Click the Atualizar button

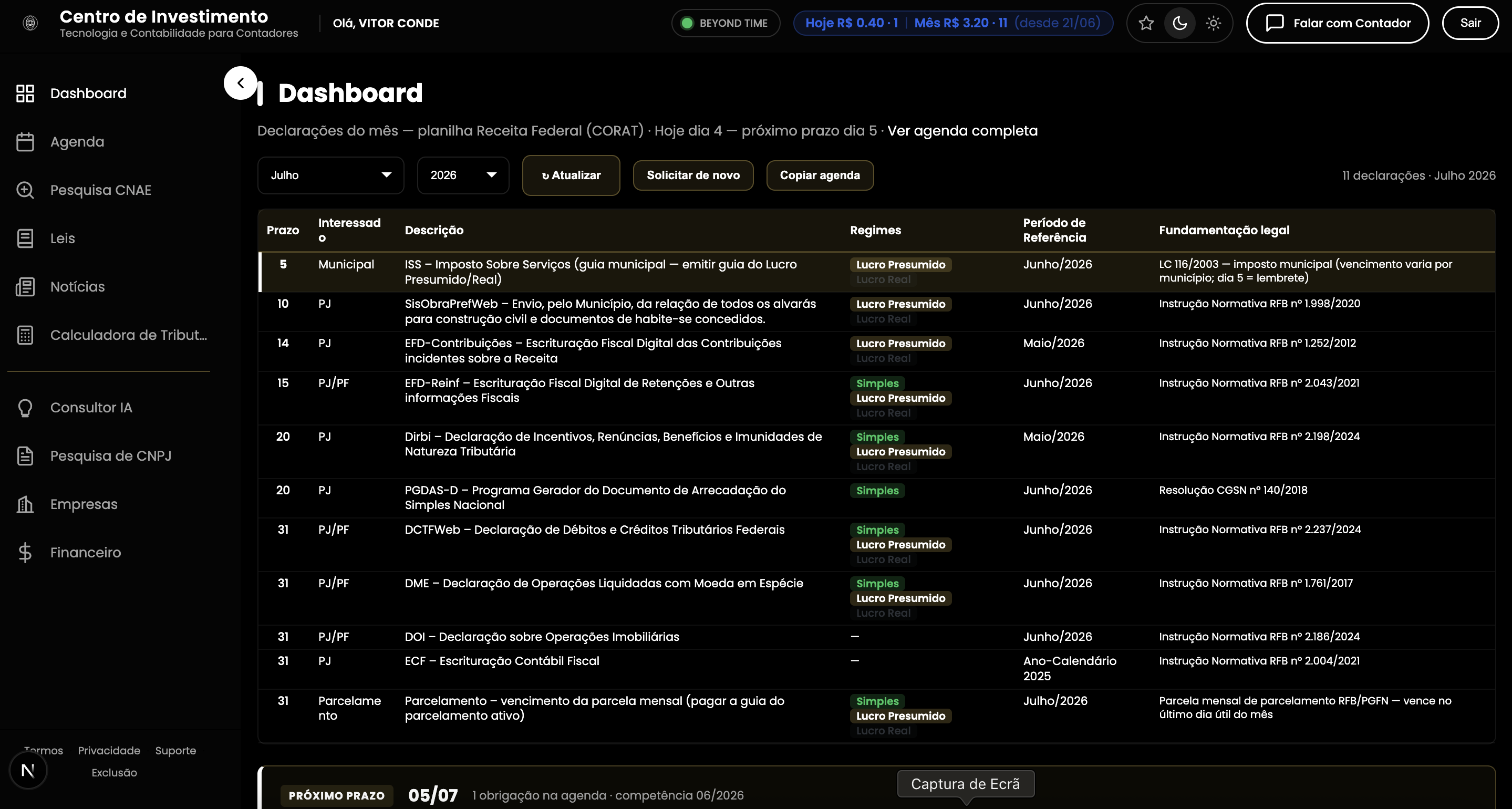(x=571, y=175)
